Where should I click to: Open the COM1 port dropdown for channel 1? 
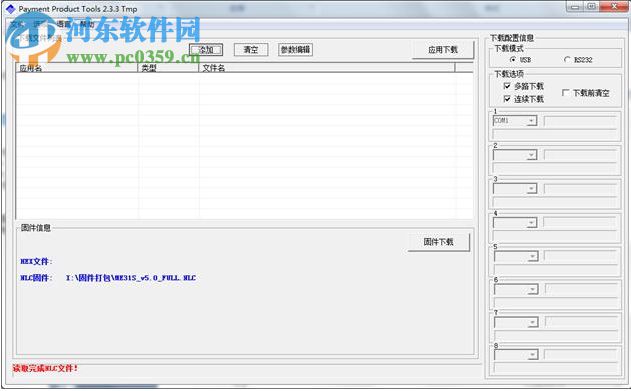coord(532,121)
